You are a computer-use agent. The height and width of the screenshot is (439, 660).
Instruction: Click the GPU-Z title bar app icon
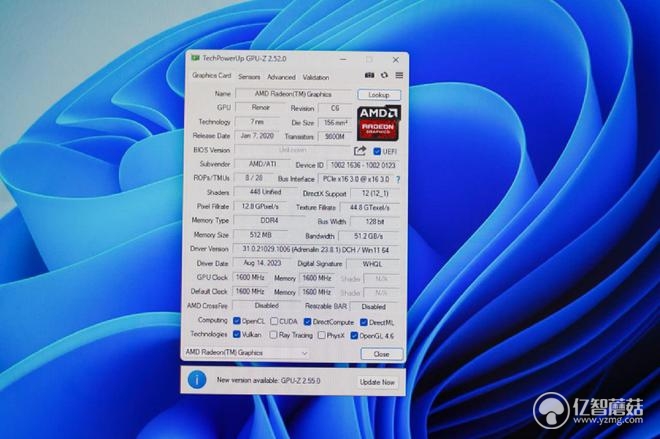(x=195, y=58)
